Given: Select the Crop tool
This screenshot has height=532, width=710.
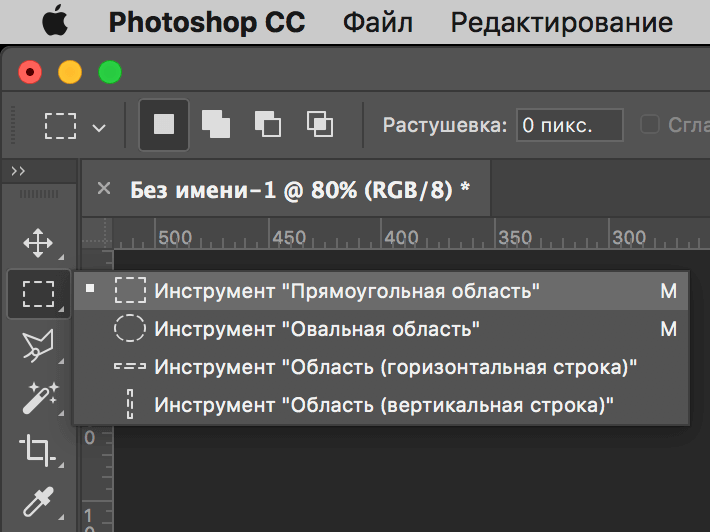Looking at the screenshot, I should 36,450.
